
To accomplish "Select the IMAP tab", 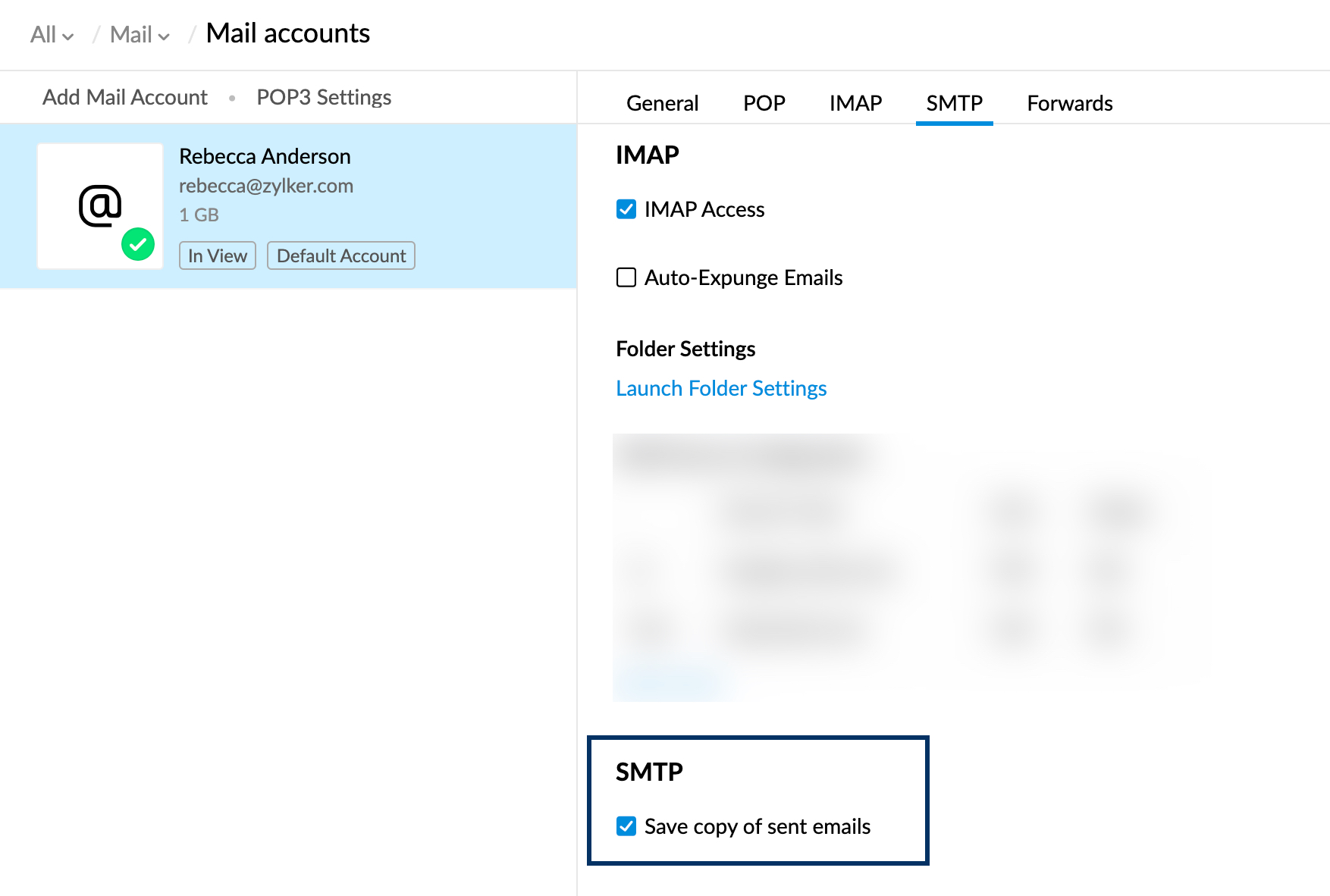I will (855, 103).
